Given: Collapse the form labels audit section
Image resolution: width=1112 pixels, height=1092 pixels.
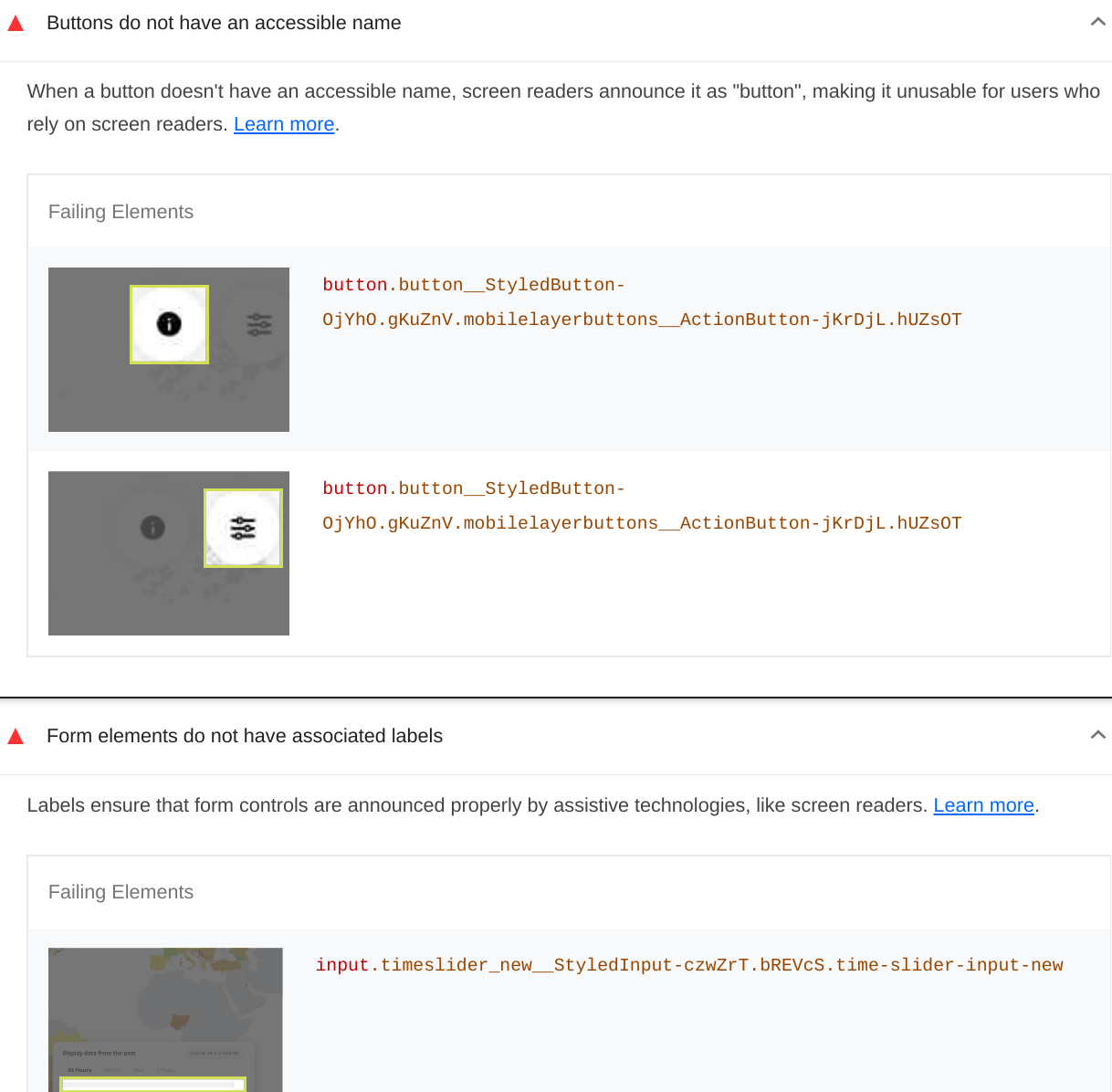Looking at the screenshot, I should (x=1098, y=733).
